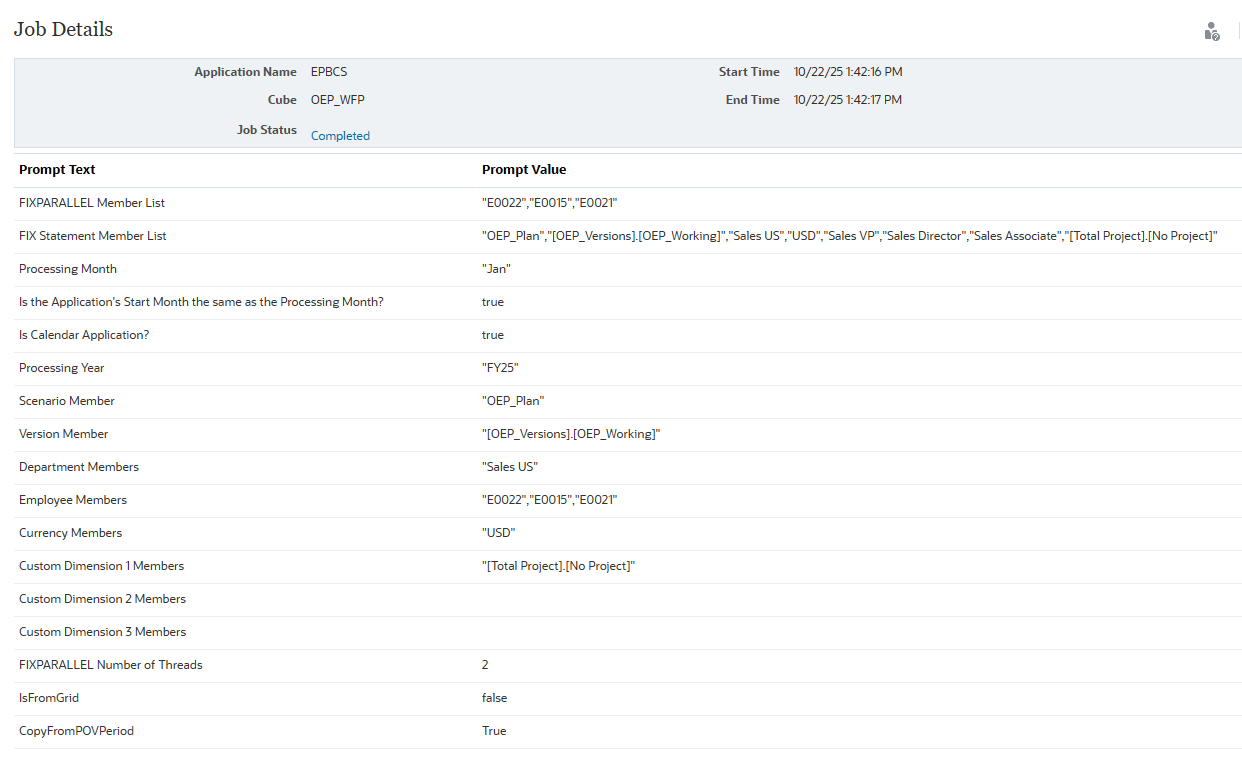Screen dimensions: 1242x770
Task: Click the End Time field label
Action: (x=753, y=100)
